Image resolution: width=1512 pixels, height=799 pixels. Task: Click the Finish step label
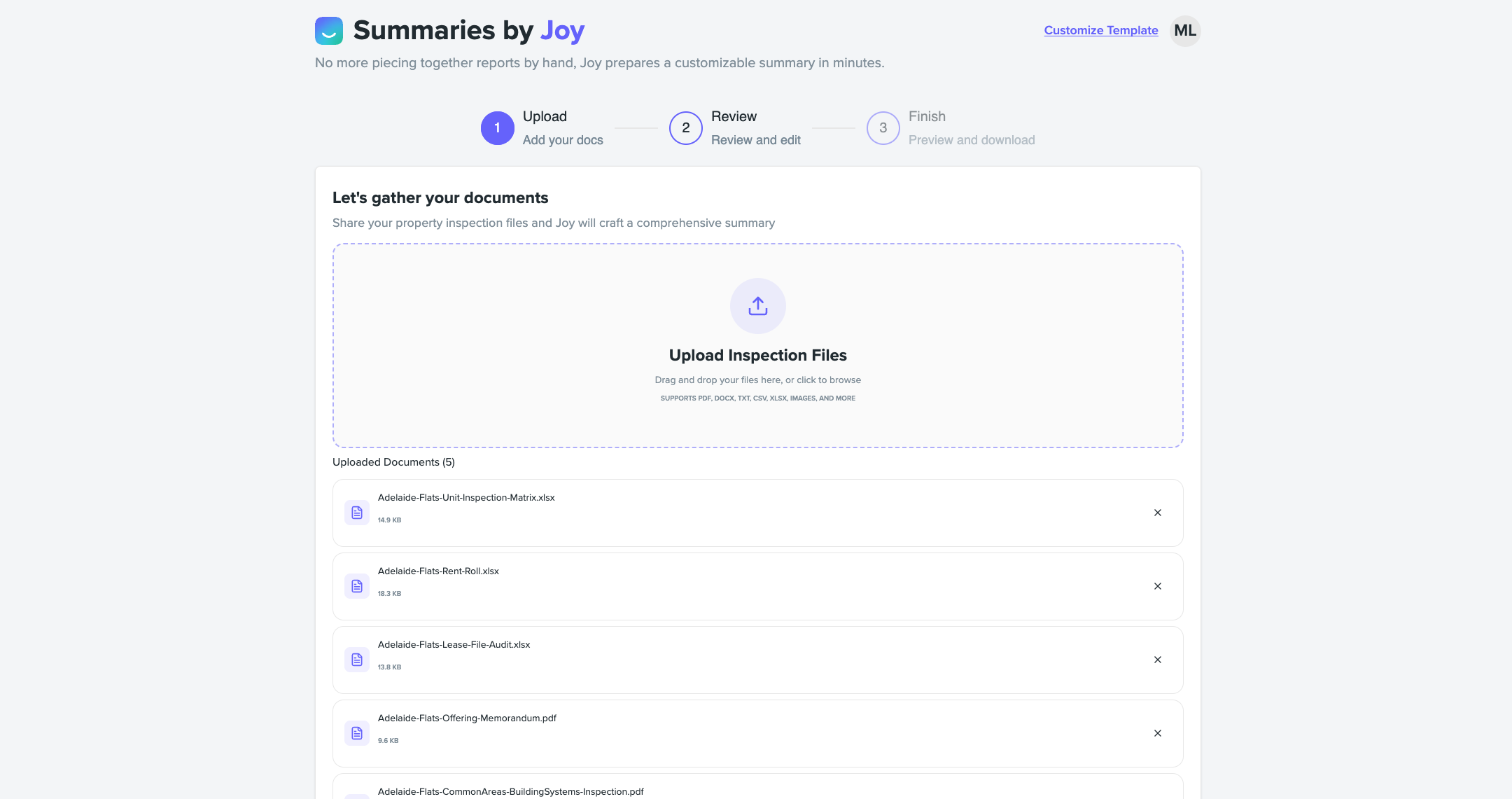coord(927,116)
